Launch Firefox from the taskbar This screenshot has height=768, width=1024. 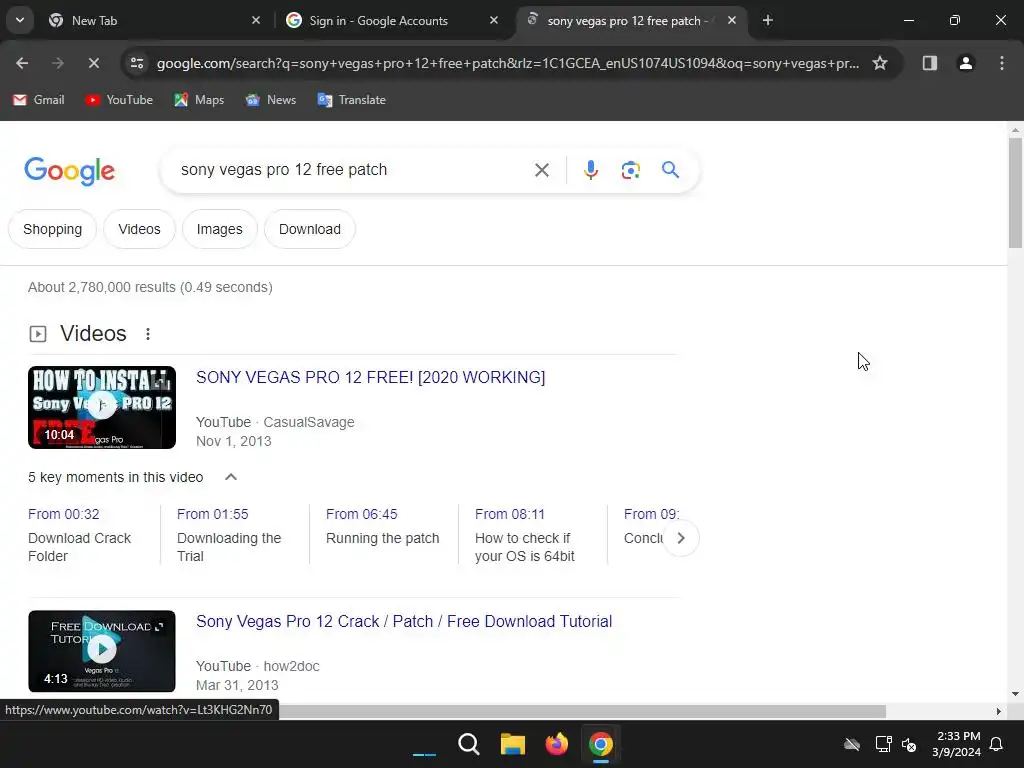(x=556, y=744)
